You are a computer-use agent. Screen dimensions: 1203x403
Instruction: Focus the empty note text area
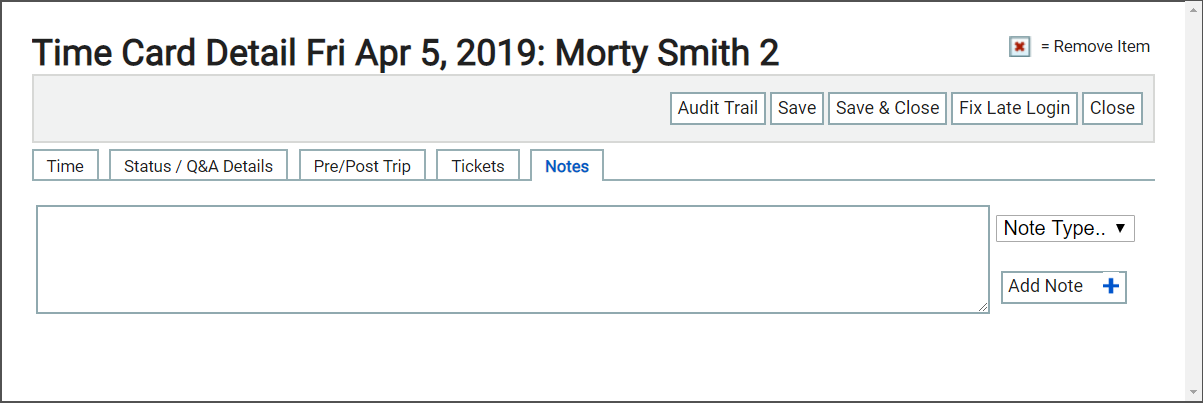(513, 259)
